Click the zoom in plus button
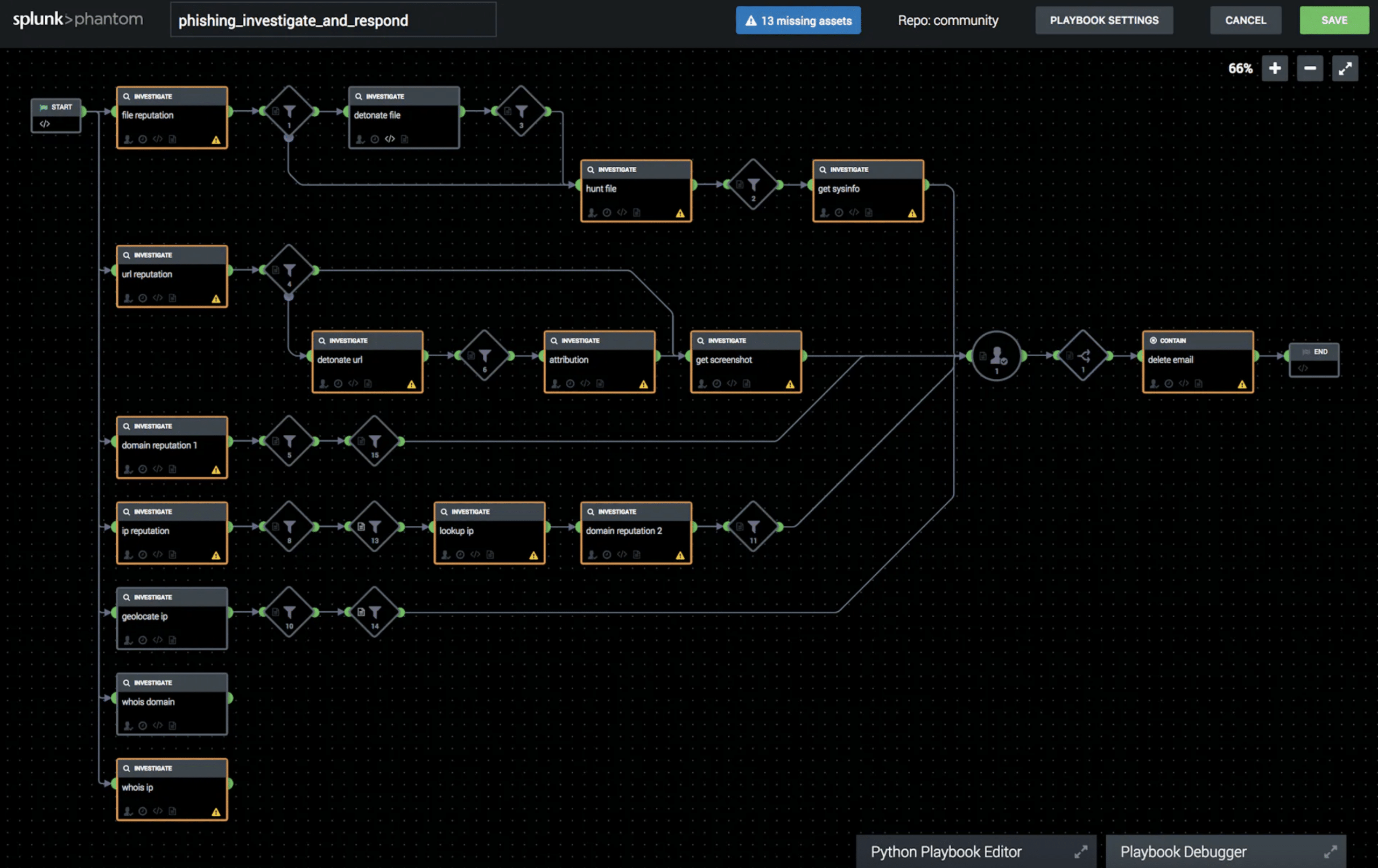This screenshot has width=1378, height=868. tap(1275, 69)
